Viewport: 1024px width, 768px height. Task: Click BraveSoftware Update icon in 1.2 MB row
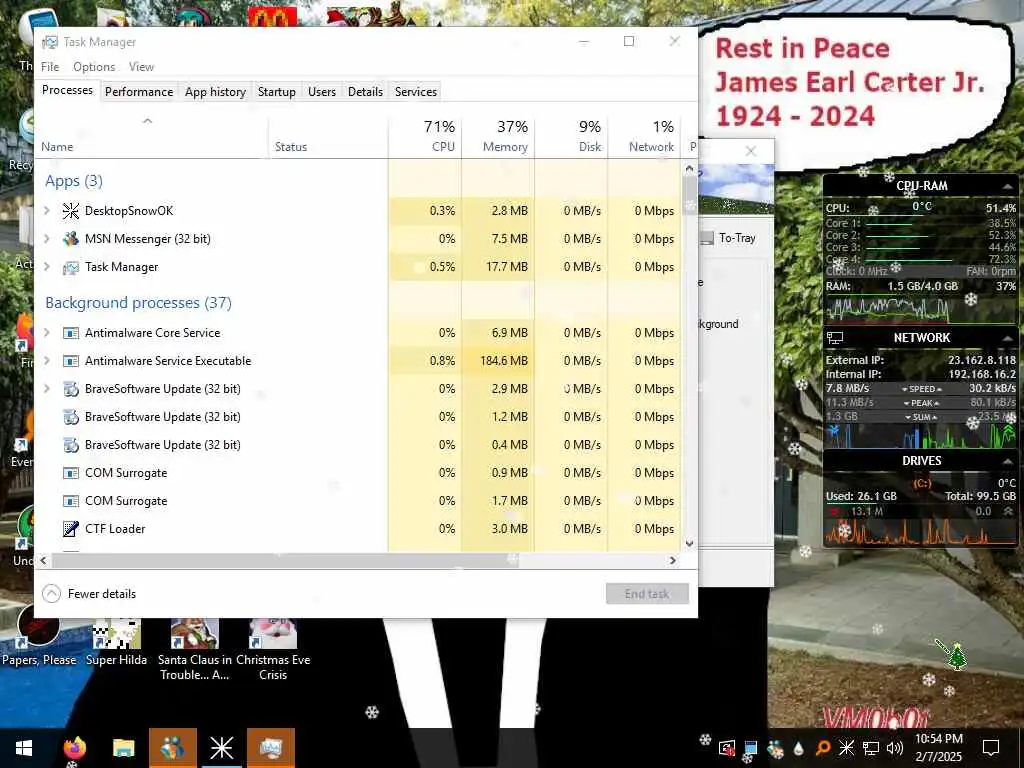71,417
